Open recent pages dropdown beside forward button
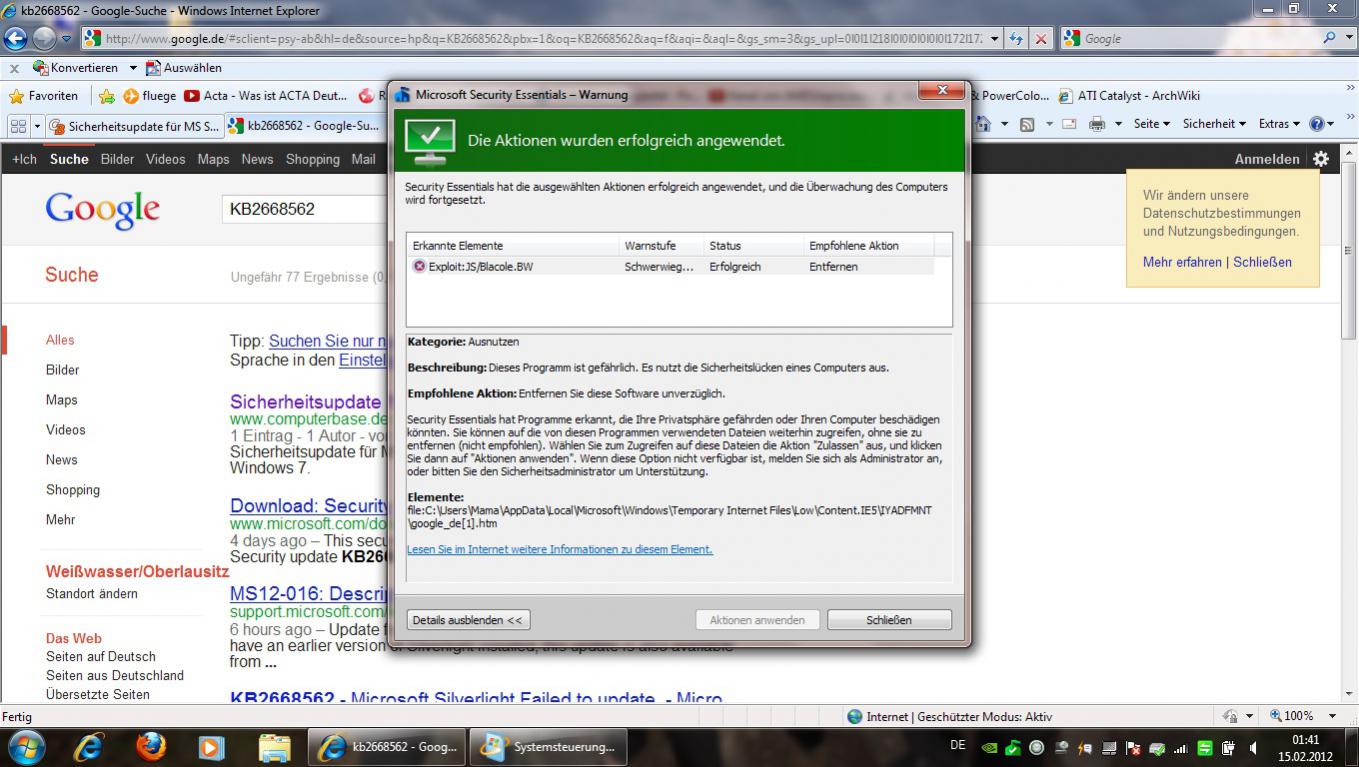Image resolution: width=1359 pixels, height=767 pixels. pos(67,39)
